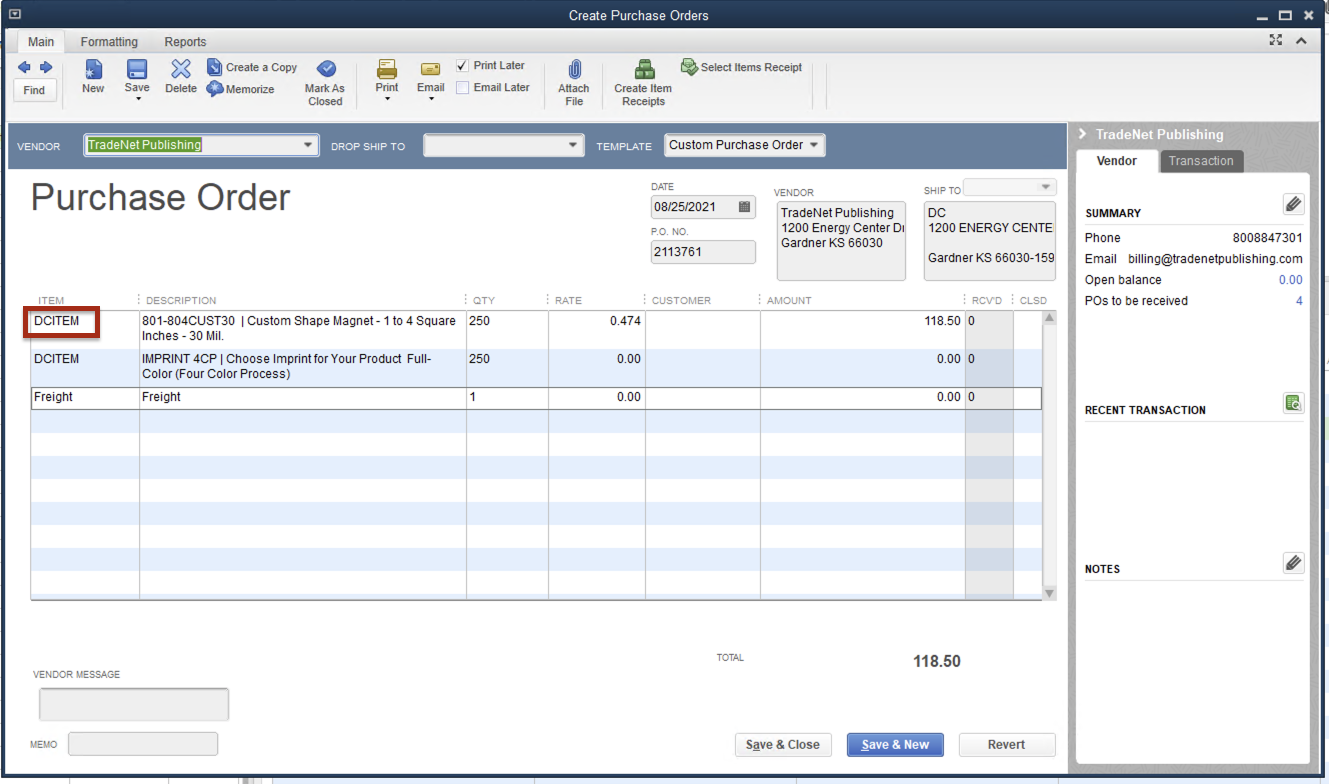This screenshot has height=784, width=1329.
Task: Open POs to be received count 4
Action: coord(1299,301)
